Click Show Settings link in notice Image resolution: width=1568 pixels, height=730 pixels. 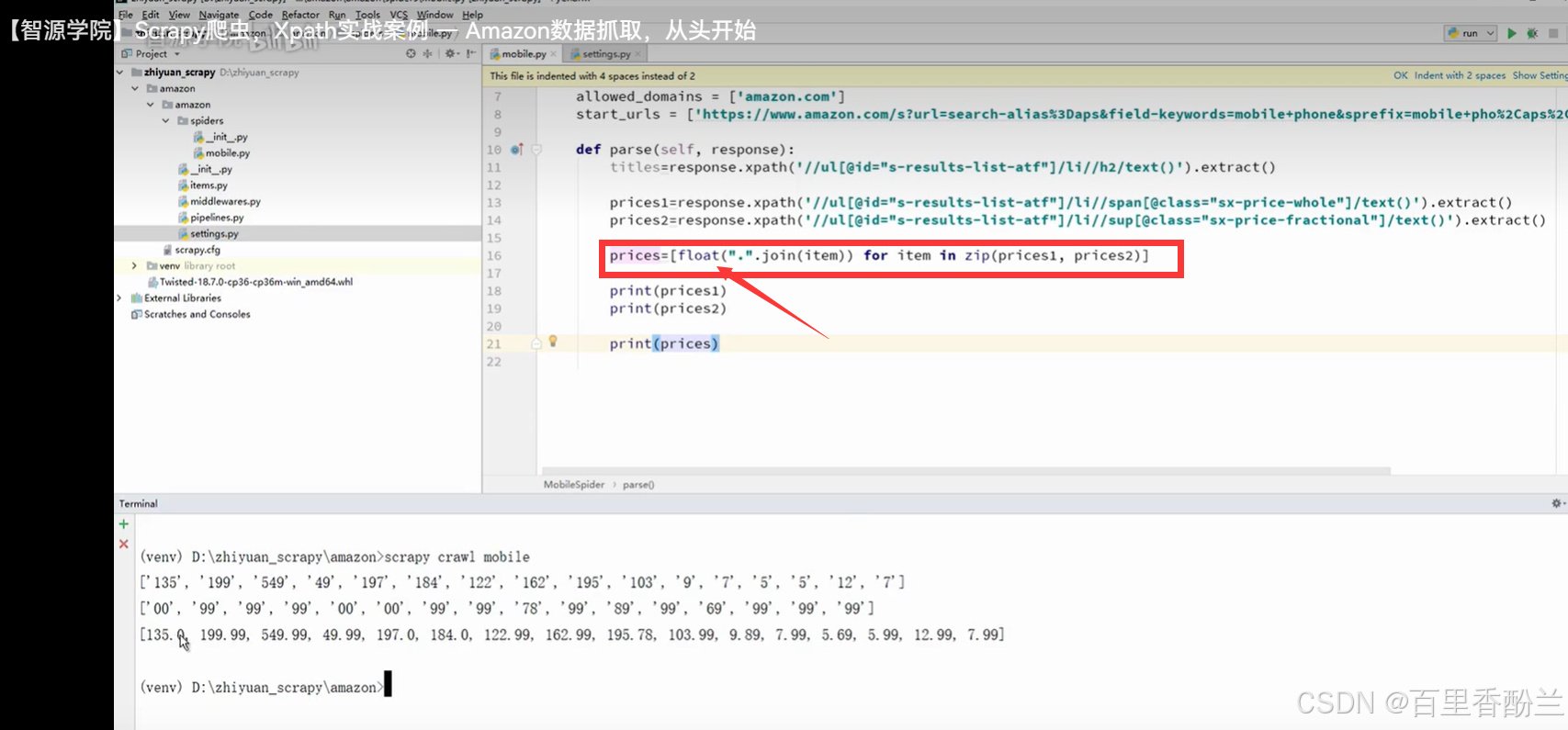tap(1540, 75)
